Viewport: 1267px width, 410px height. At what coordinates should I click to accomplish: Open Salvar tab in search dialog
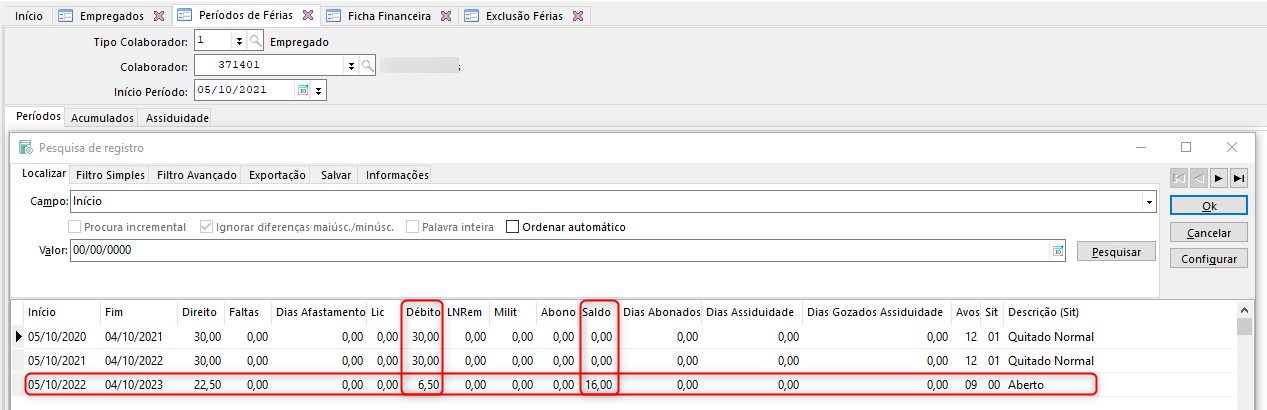(336, 175)
